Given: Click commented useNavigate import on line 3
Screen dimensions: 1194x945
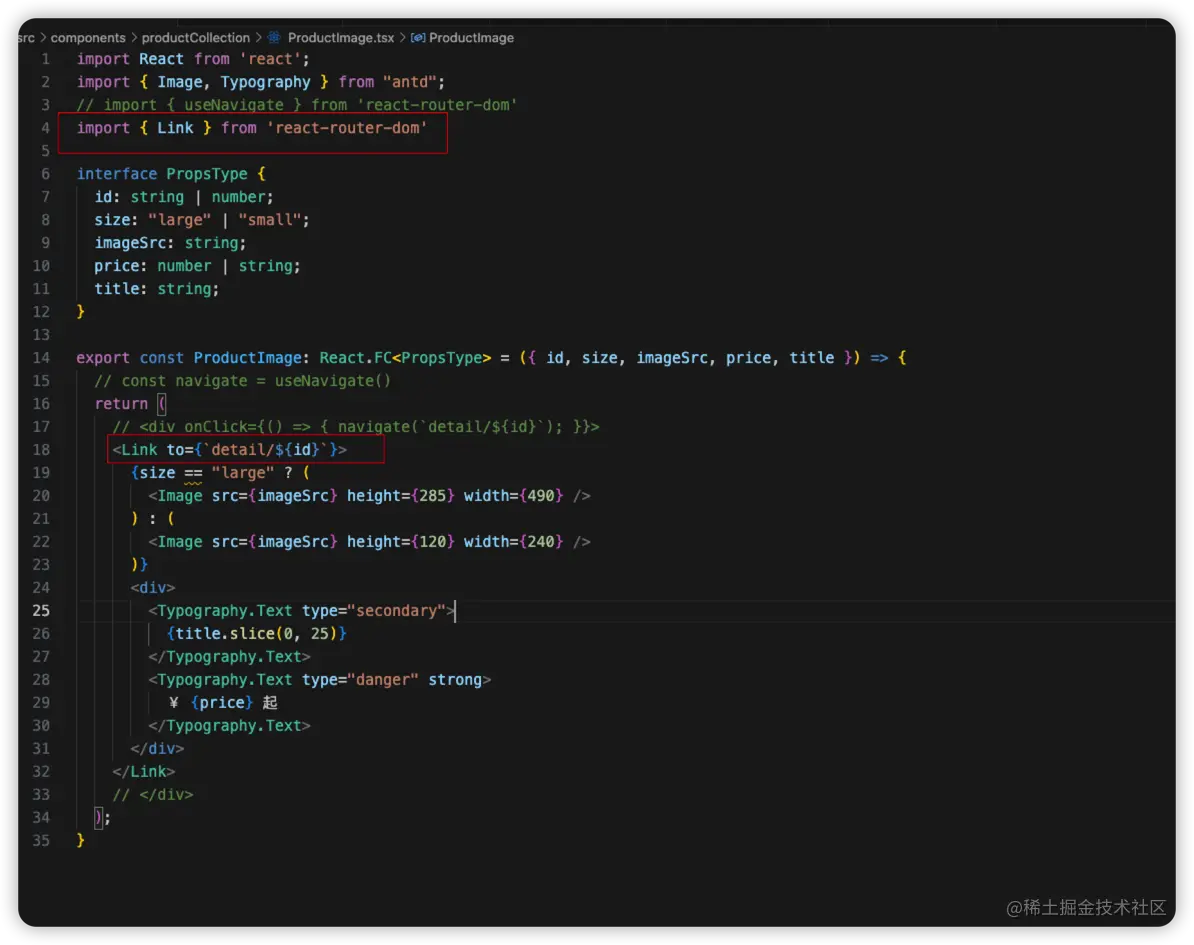Looking at the screenshot, I should click(x=296, y=105).
